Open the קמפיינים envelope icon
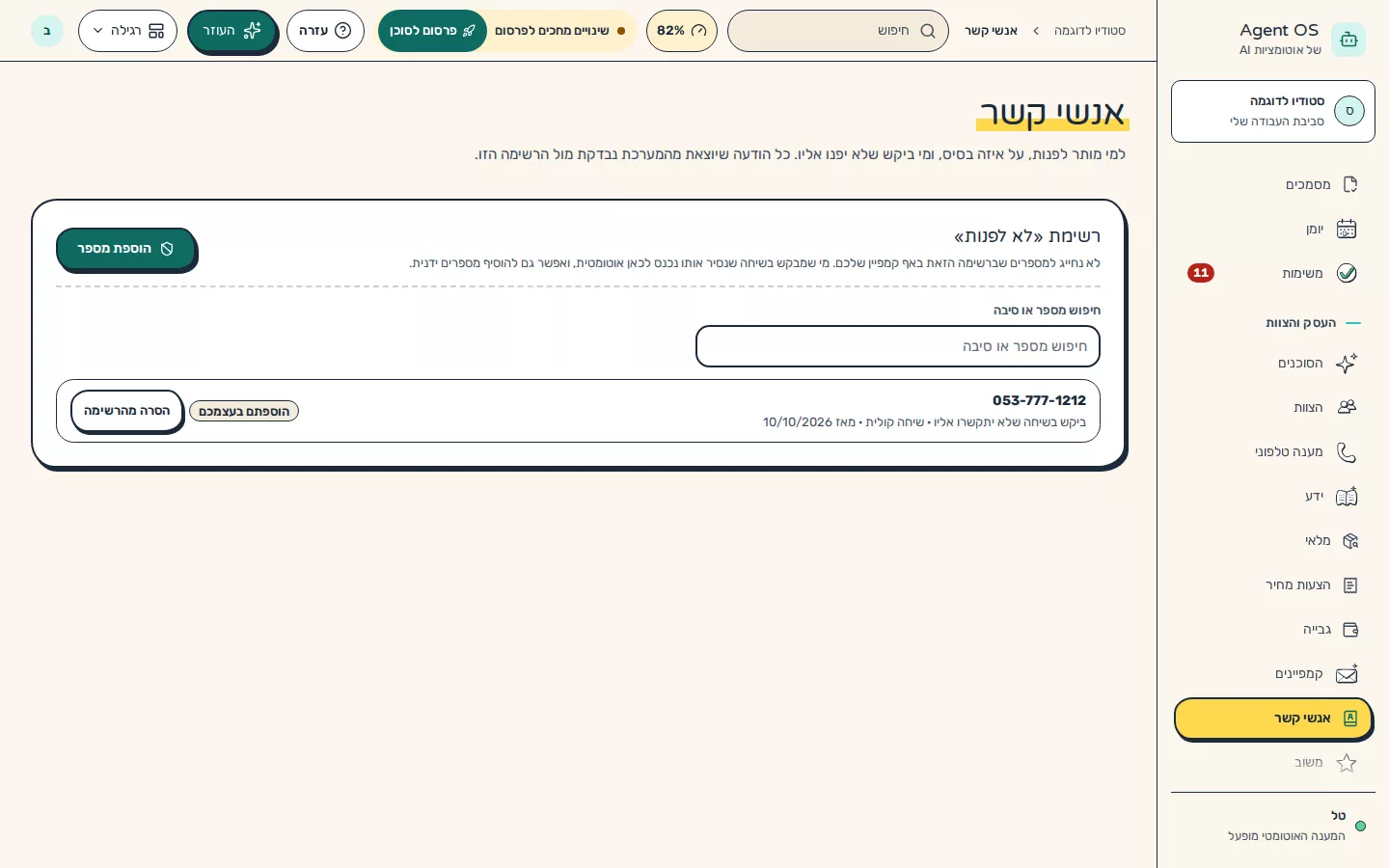1389x868 pixels. pos(1348,673)
